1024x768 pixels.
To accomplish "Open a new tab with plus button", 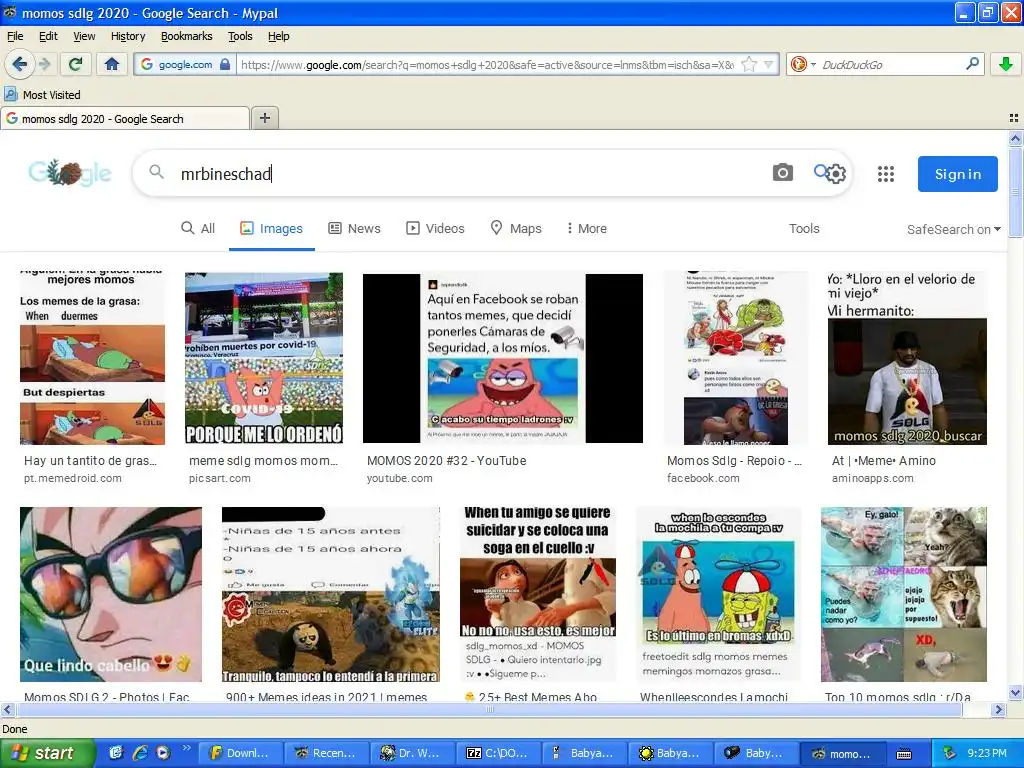I will click(x=264, y=118).
